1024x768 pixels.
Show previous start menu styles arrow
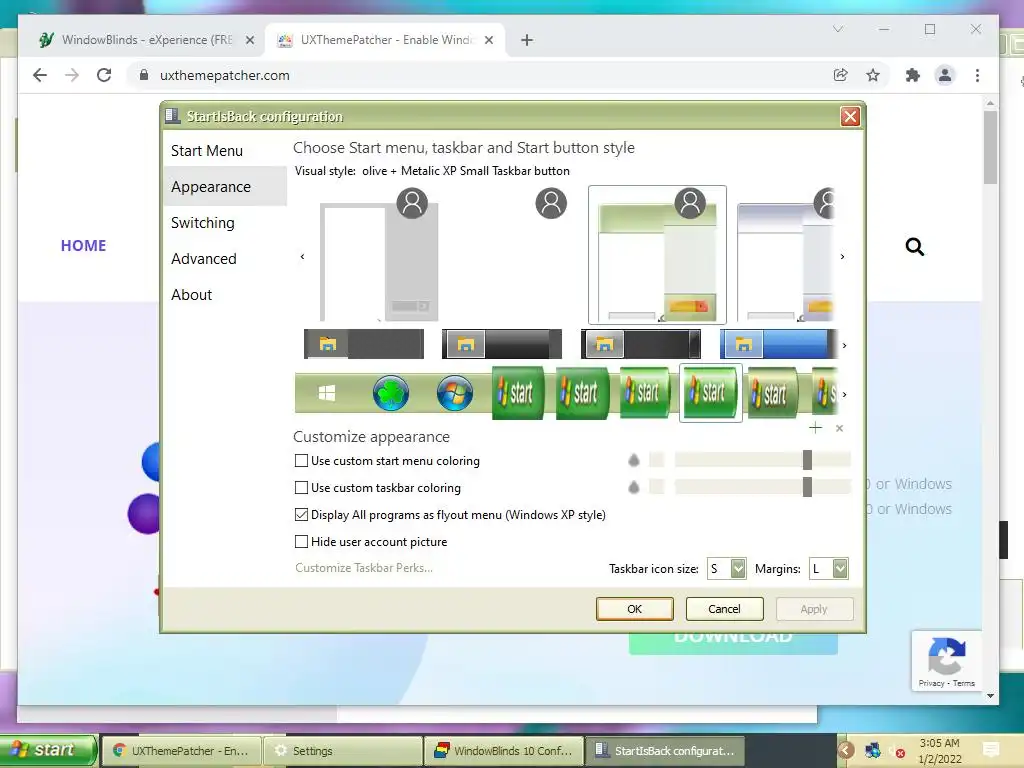coord(302,257)
